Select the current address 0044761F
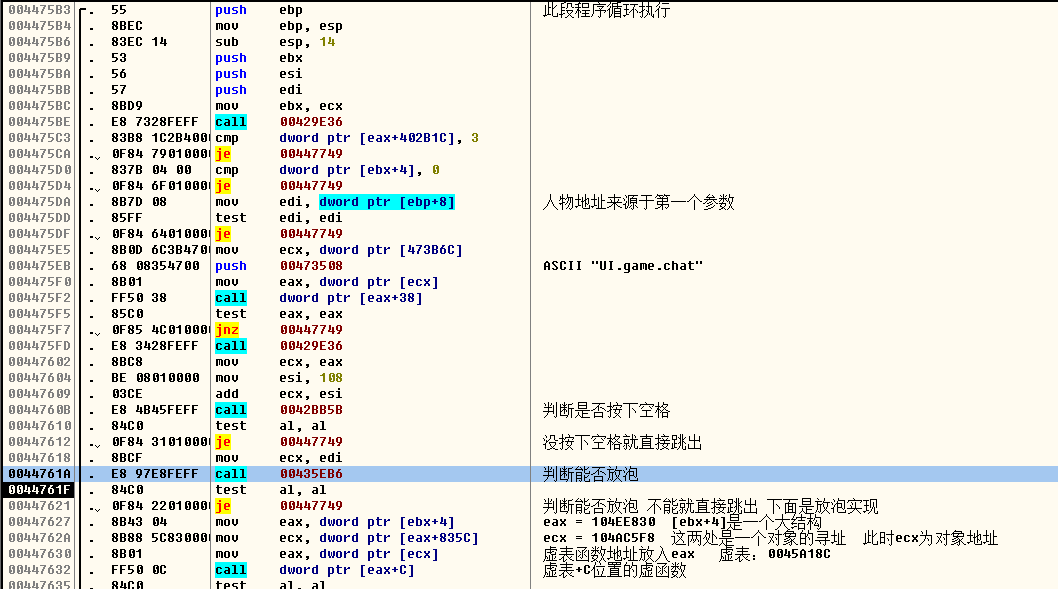1058x589 pixels. (39, 490)
